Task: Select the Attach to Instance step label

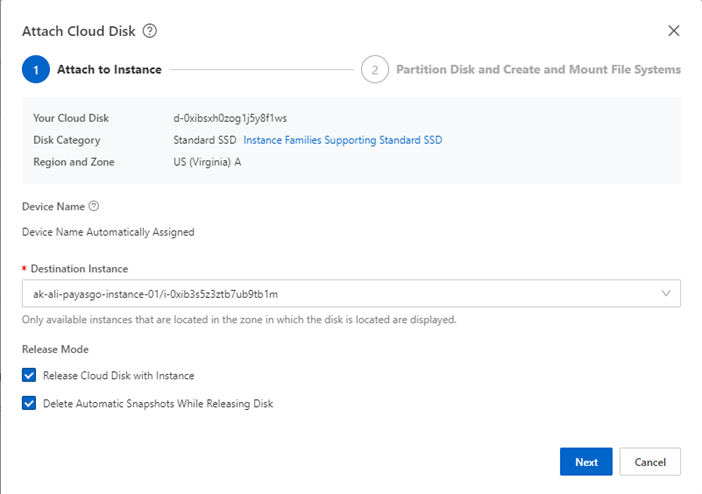Action: tap(109, 69)
